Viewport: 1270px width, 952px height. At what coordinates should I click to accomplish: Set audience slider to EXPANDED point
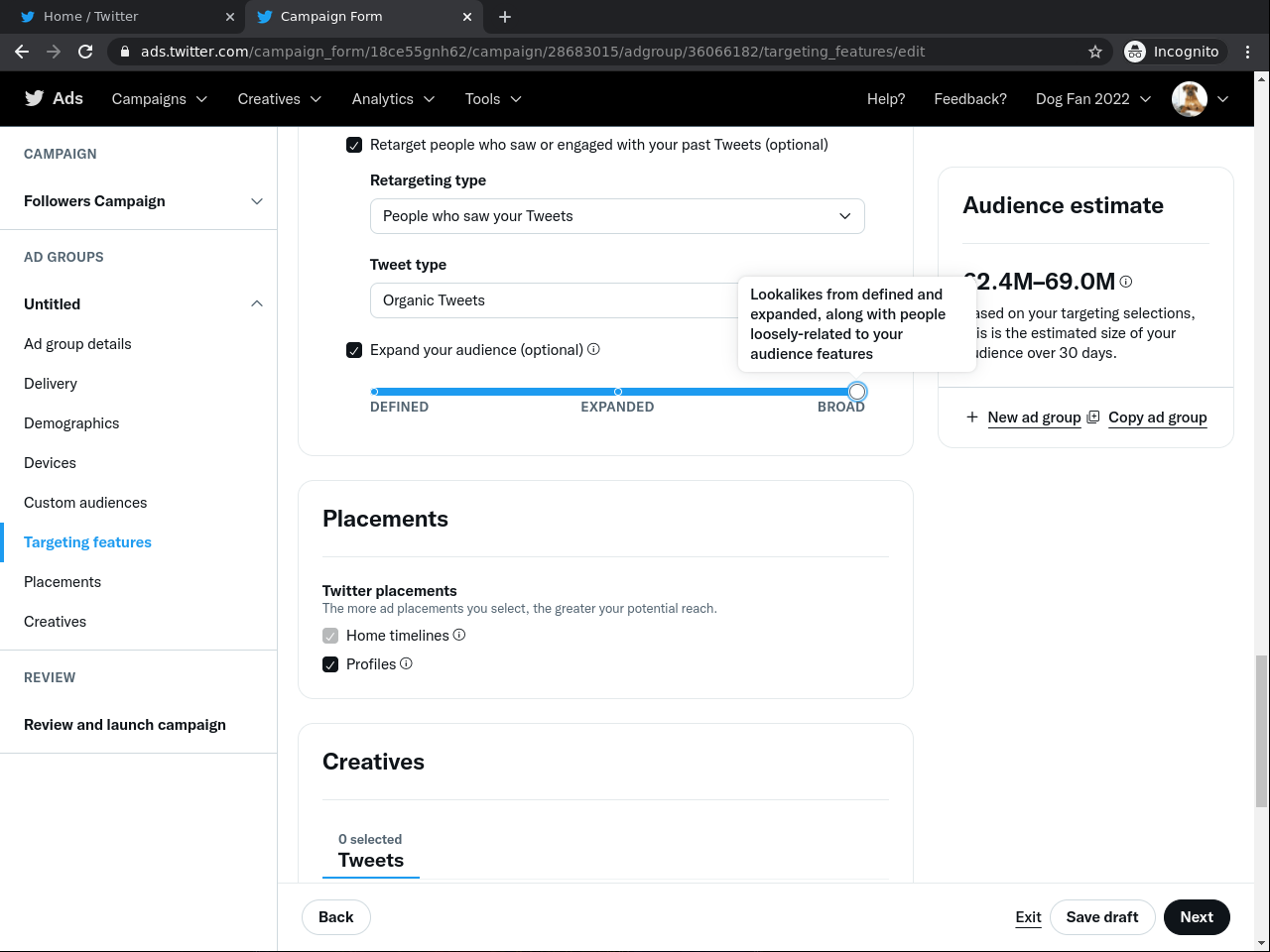pyautogui.click(x=618, y=392)
